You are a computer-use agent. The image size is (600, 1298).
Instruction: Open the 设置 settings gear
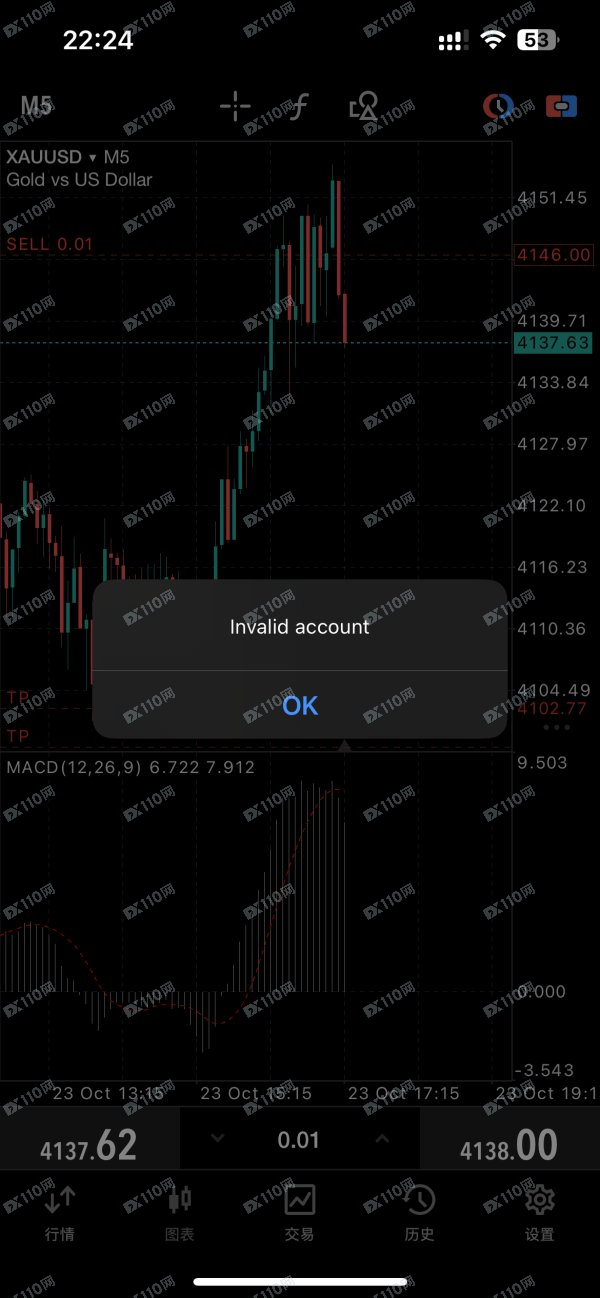[x=540, y=1211]
